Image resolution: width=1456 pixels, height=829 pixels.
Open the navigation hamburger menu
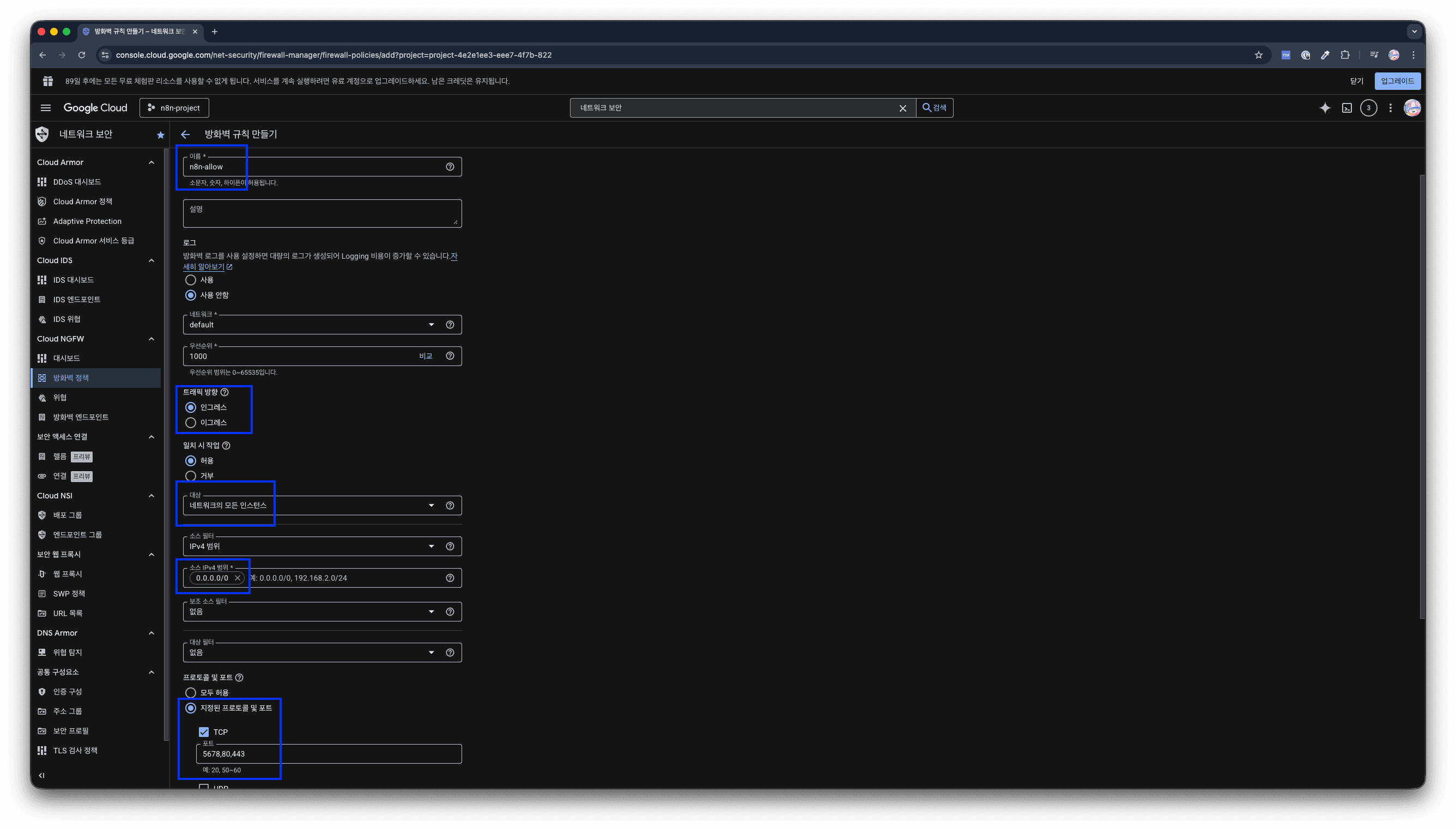click(x=46, y=108)
